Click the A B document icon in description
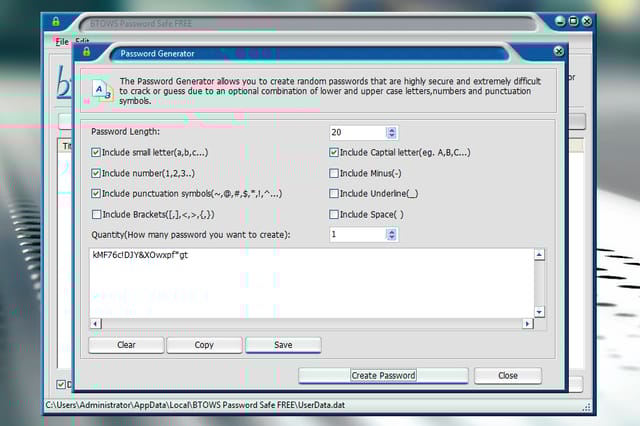 [102, 91]
